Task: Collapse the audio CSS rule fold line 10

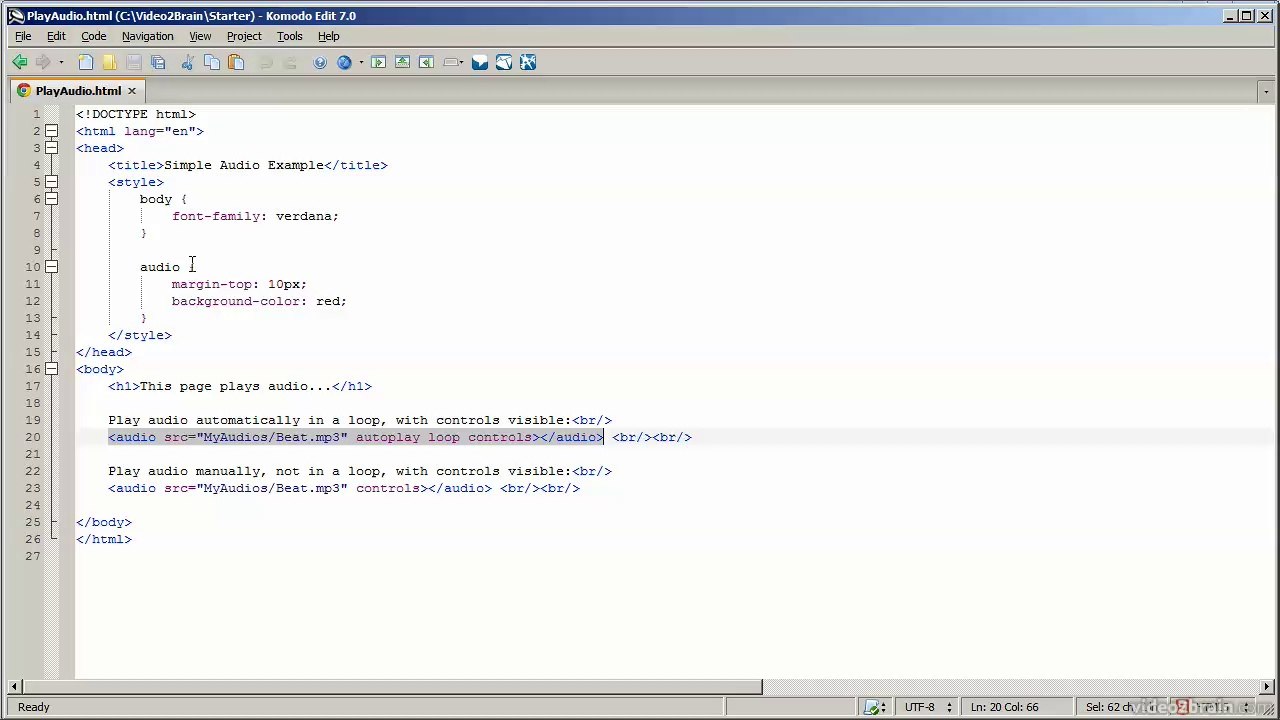Action: click(51, 267)
